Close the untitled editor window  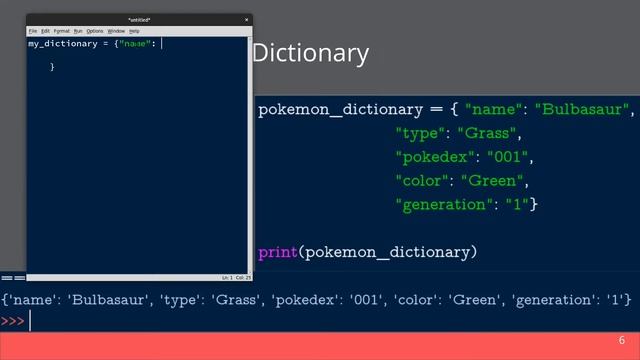(247, 20)
